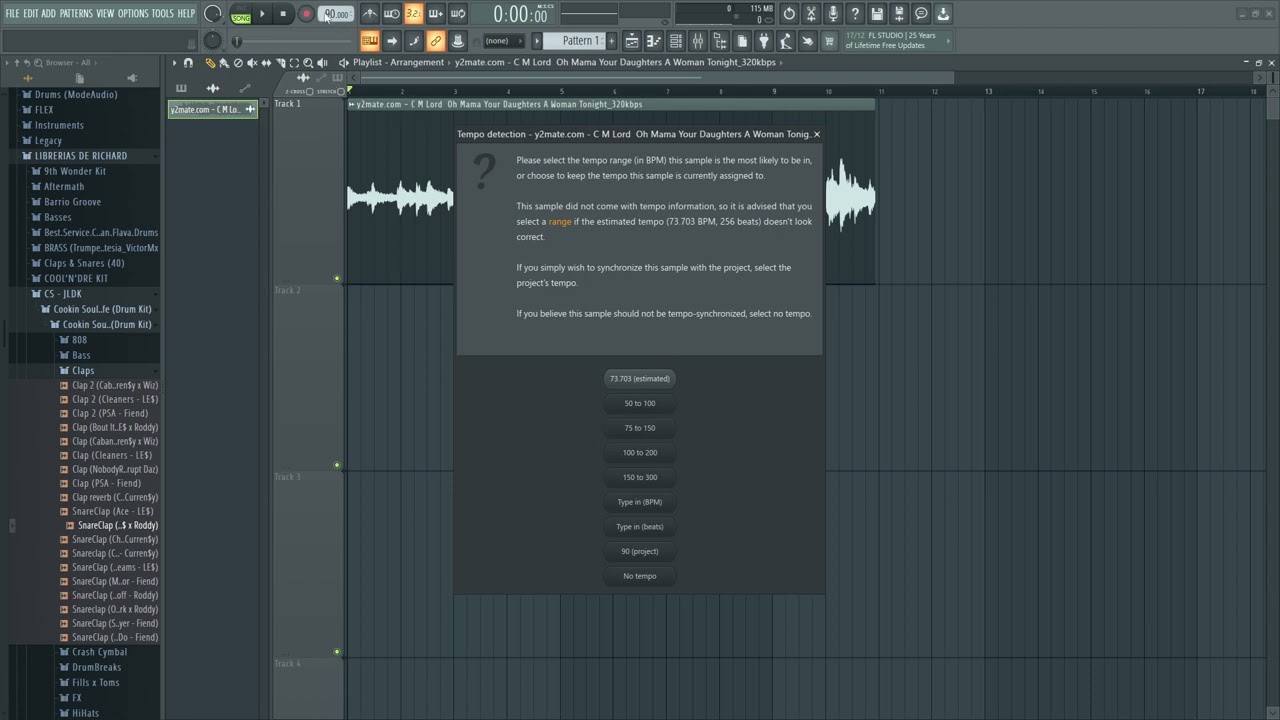Viewport: 1280px width, 720px height.
Task: Collapse the CS - JLDK folder
Action: click(x=63, y=294)
